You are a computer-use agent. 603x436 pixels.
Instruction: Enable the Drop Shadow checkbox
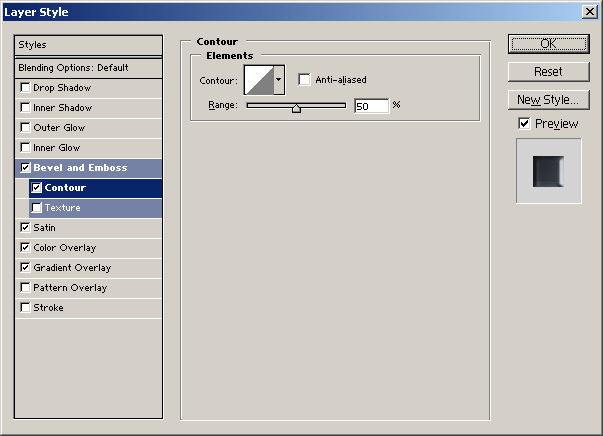tap(25, 88)
